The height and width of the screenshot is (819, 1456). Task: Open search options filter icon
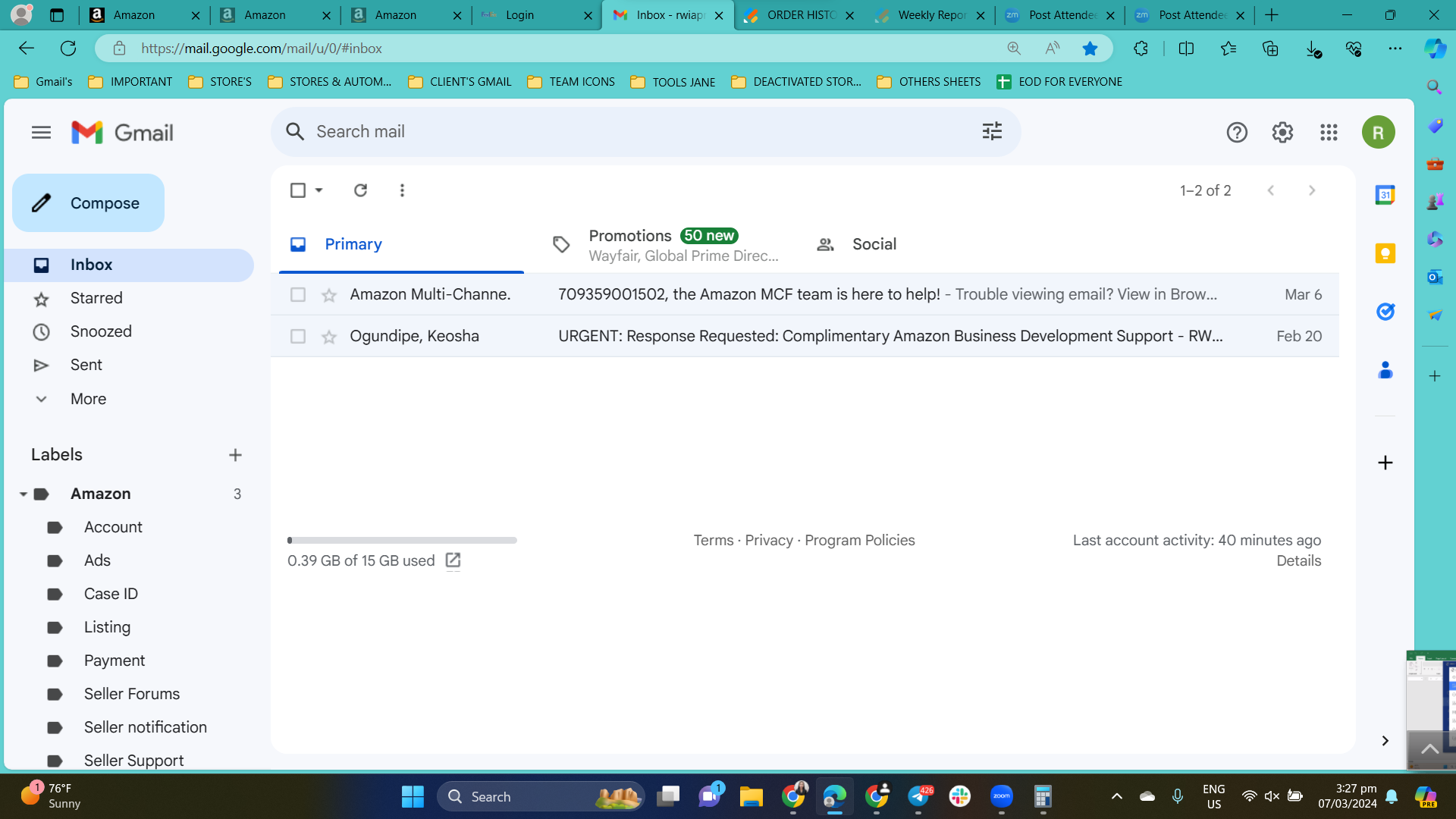pyautogui.click(x=992, y=131)
